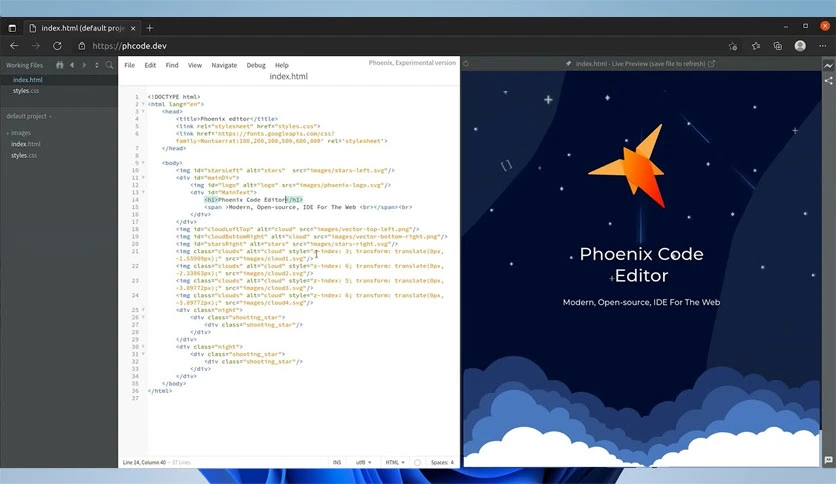Image resolution: width=836 pixels, height=484 pixels.
Task: Open the feedback chat icon at bottom right
Action: click(x=828, y=459)
